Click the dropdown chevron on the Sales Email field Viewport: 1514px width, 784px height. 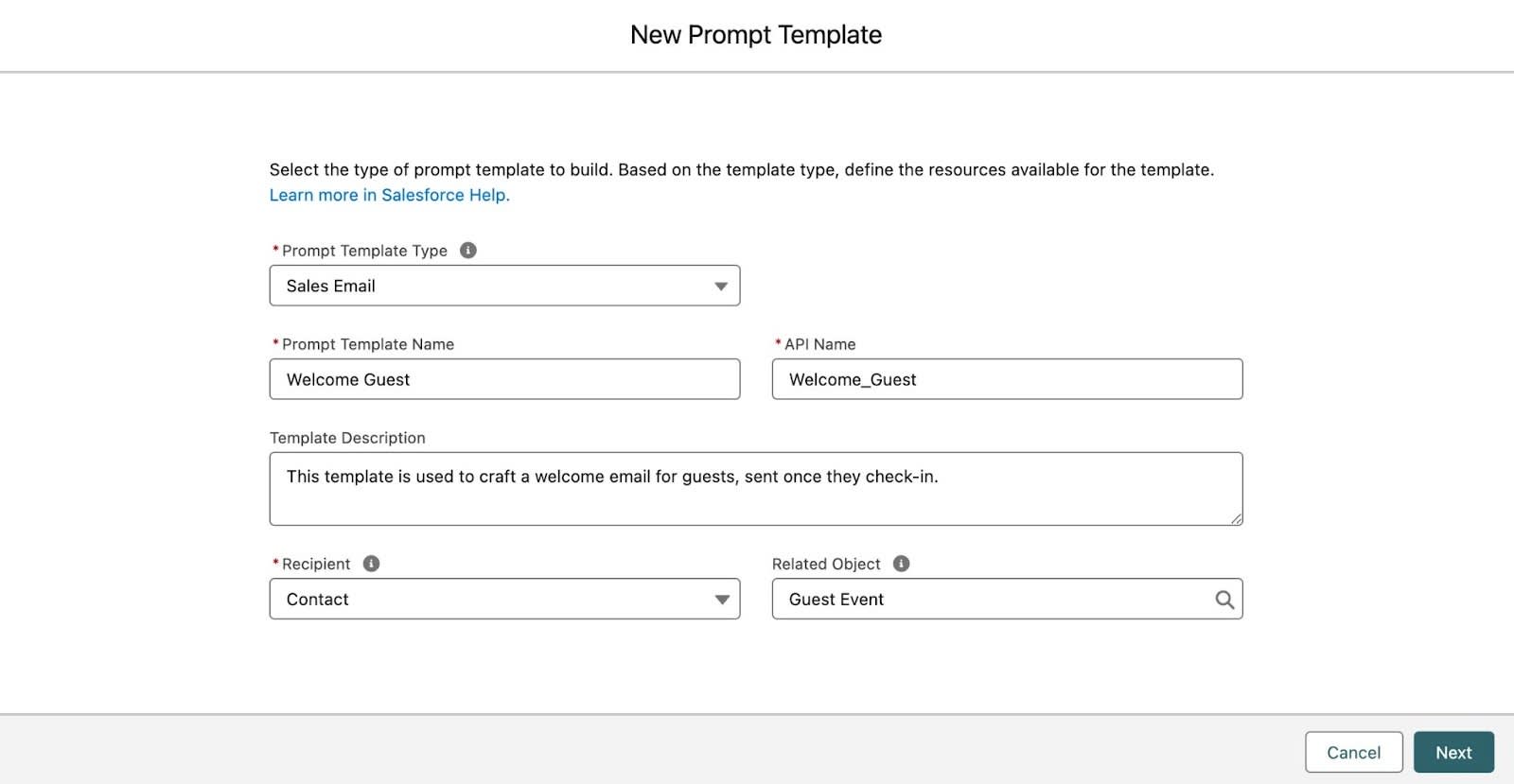[721, 285]
